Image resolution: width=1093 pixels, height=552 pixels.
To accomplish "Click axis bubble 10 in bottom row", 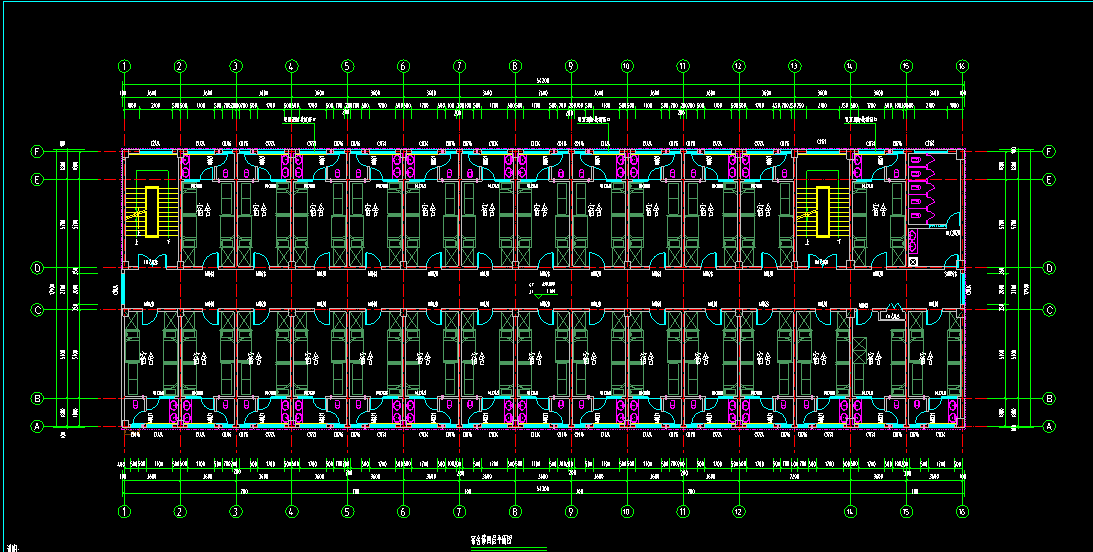I will coord(626,512).
